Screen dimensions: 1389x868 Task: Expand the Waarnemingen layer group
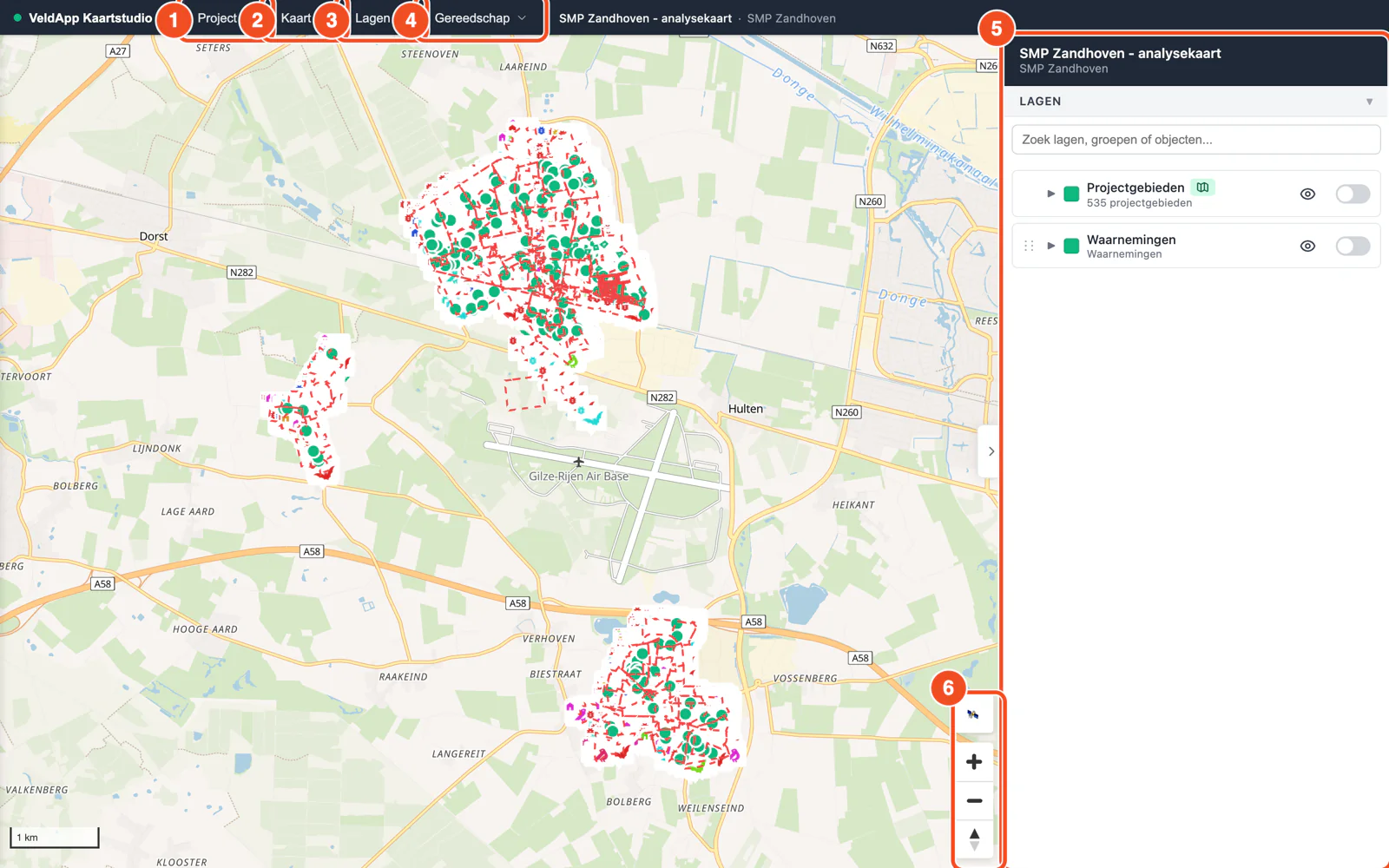click(x=1050, y=246)
